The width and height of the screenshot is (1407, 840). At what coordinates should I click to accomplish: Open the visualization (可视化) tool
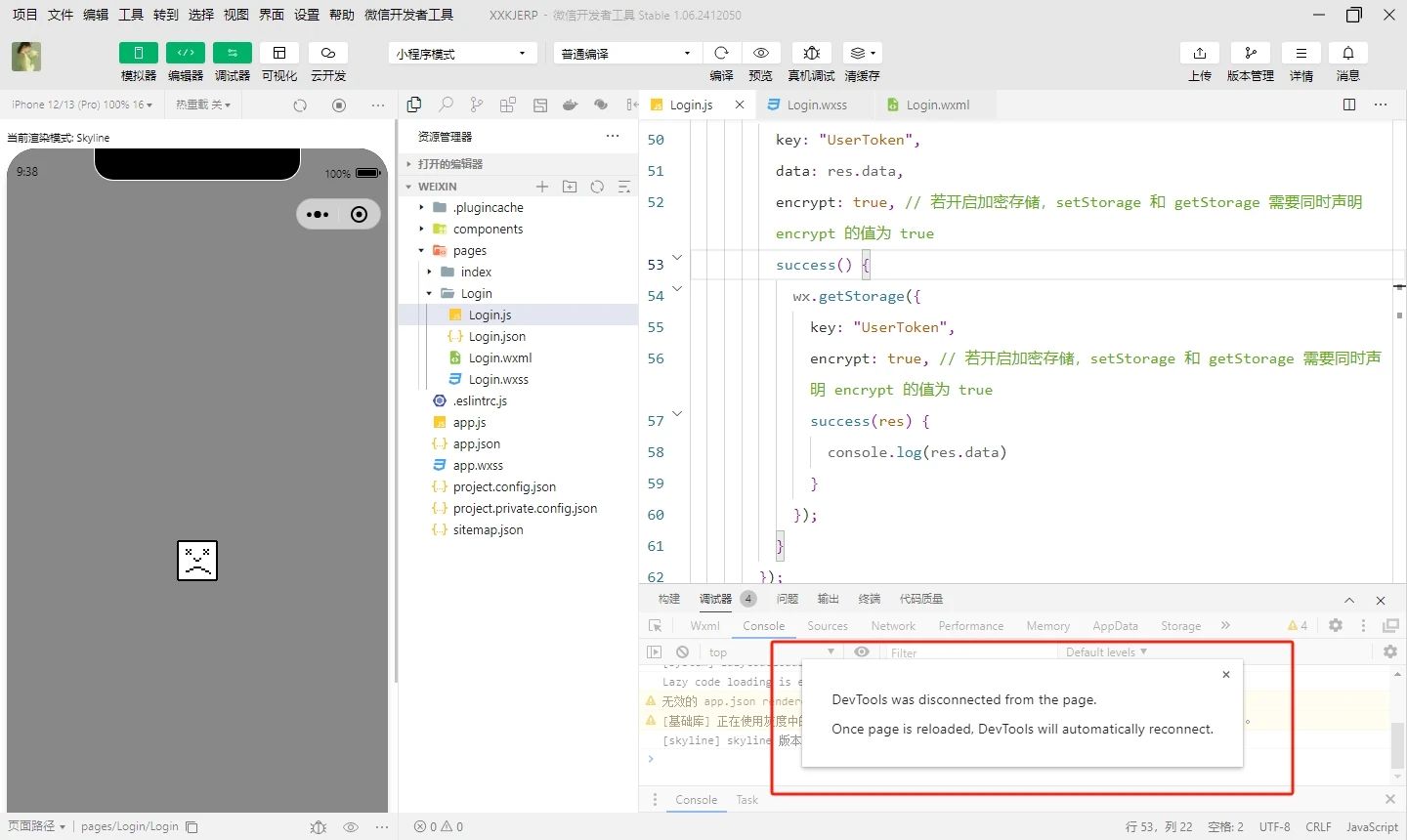click(x=278, y=53)
